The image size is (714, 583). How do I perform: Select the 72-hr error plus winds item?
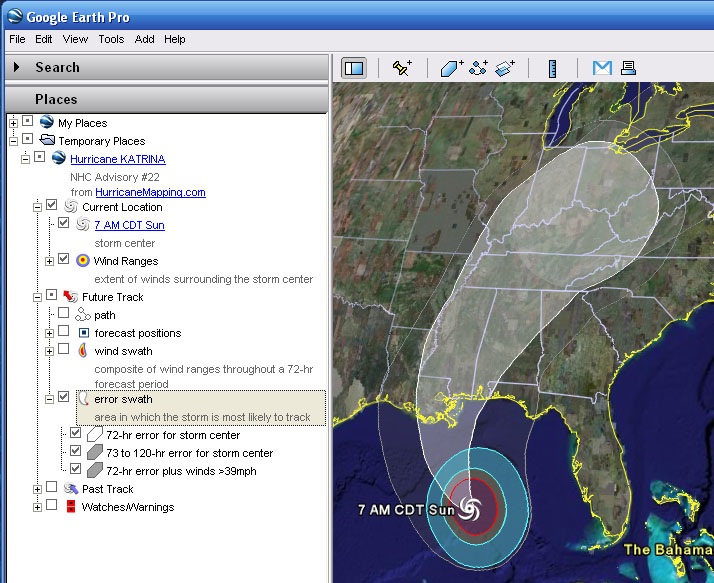point(181,471)
